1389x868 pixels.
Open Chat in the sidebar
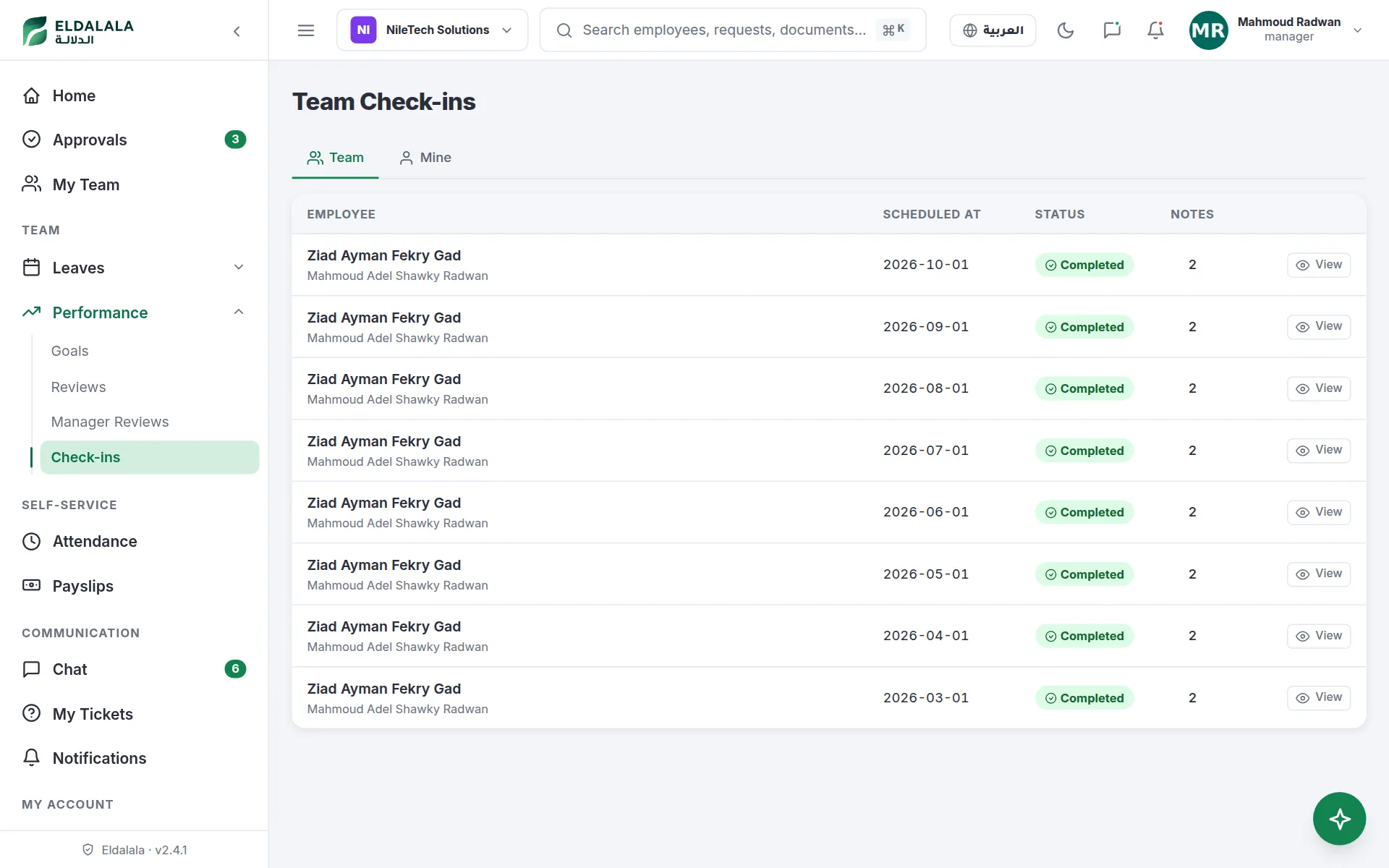tap(134, 669)
